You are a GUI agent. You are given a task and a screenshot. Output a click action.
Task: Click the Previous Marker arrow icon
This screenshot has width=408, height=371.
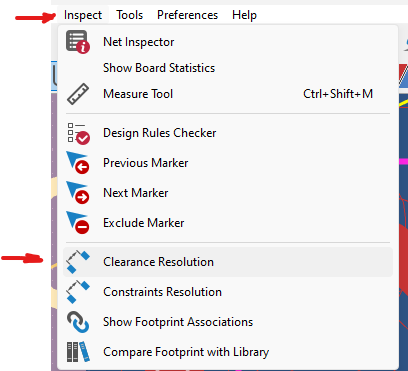point(78,163)
